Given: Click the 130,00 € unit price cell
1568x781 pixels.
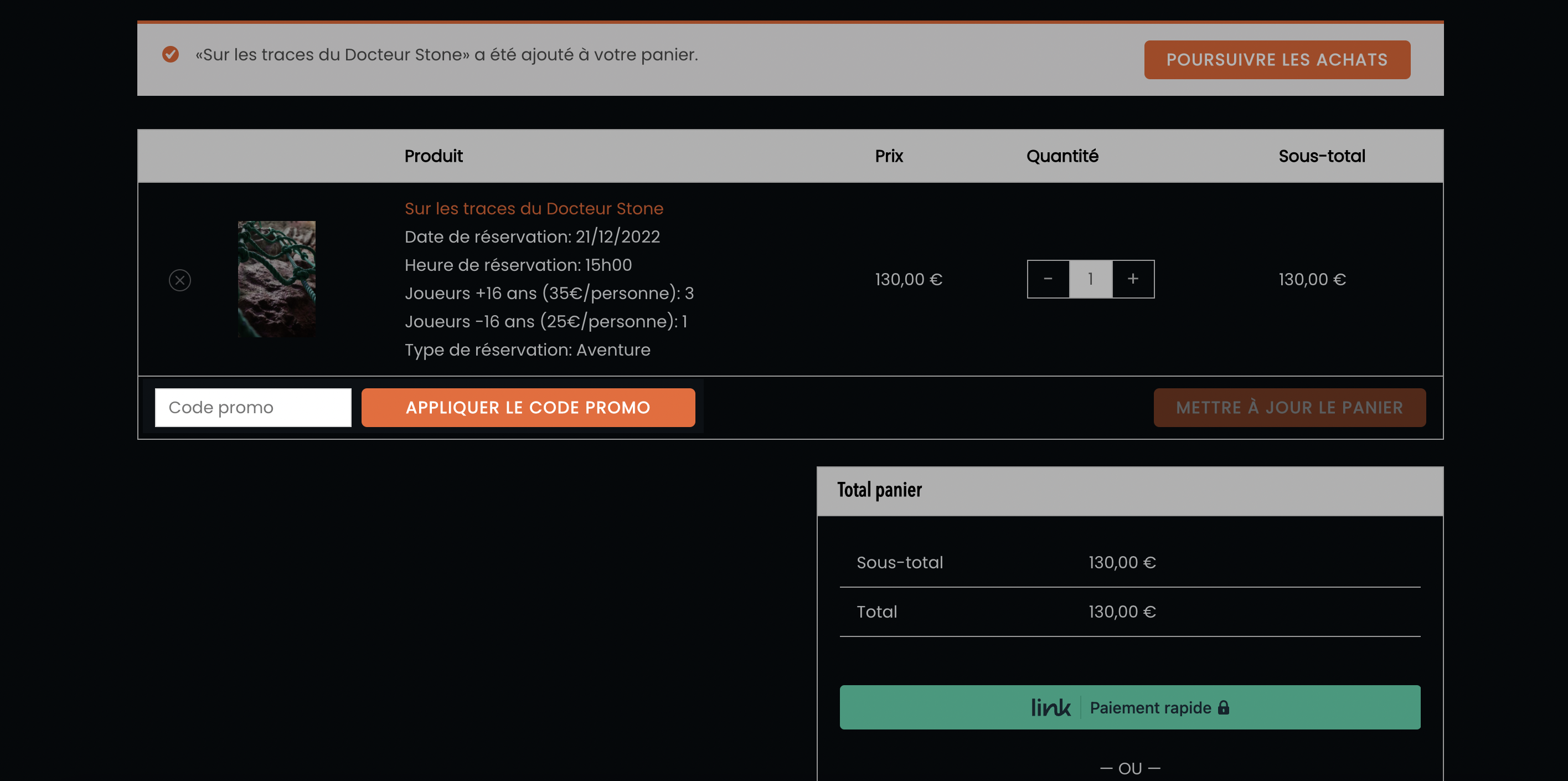Looking at the screenshot, I should [908, 279].
